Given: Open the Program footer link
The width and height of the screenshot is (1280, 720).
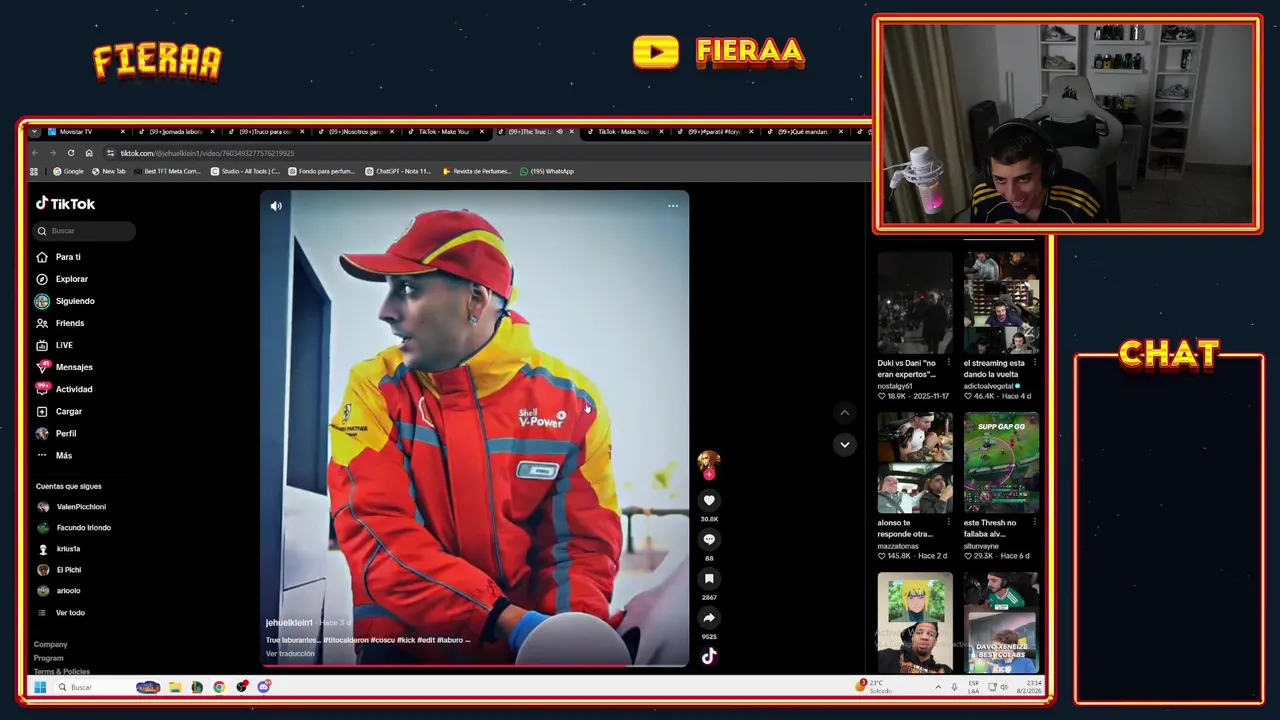Looking at the screenshot, I should [x=48, y=658].
